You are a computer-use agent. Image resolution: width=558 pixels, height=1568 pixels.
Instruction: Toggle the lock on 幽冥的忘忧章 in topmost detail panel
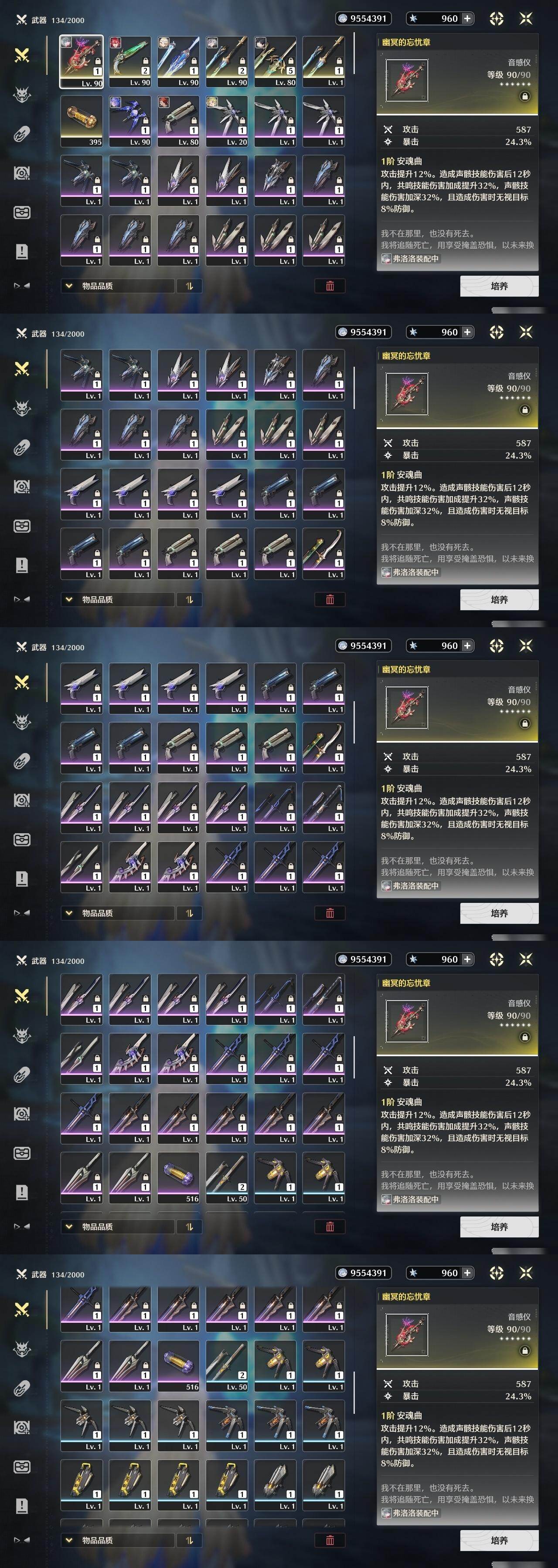524,96
